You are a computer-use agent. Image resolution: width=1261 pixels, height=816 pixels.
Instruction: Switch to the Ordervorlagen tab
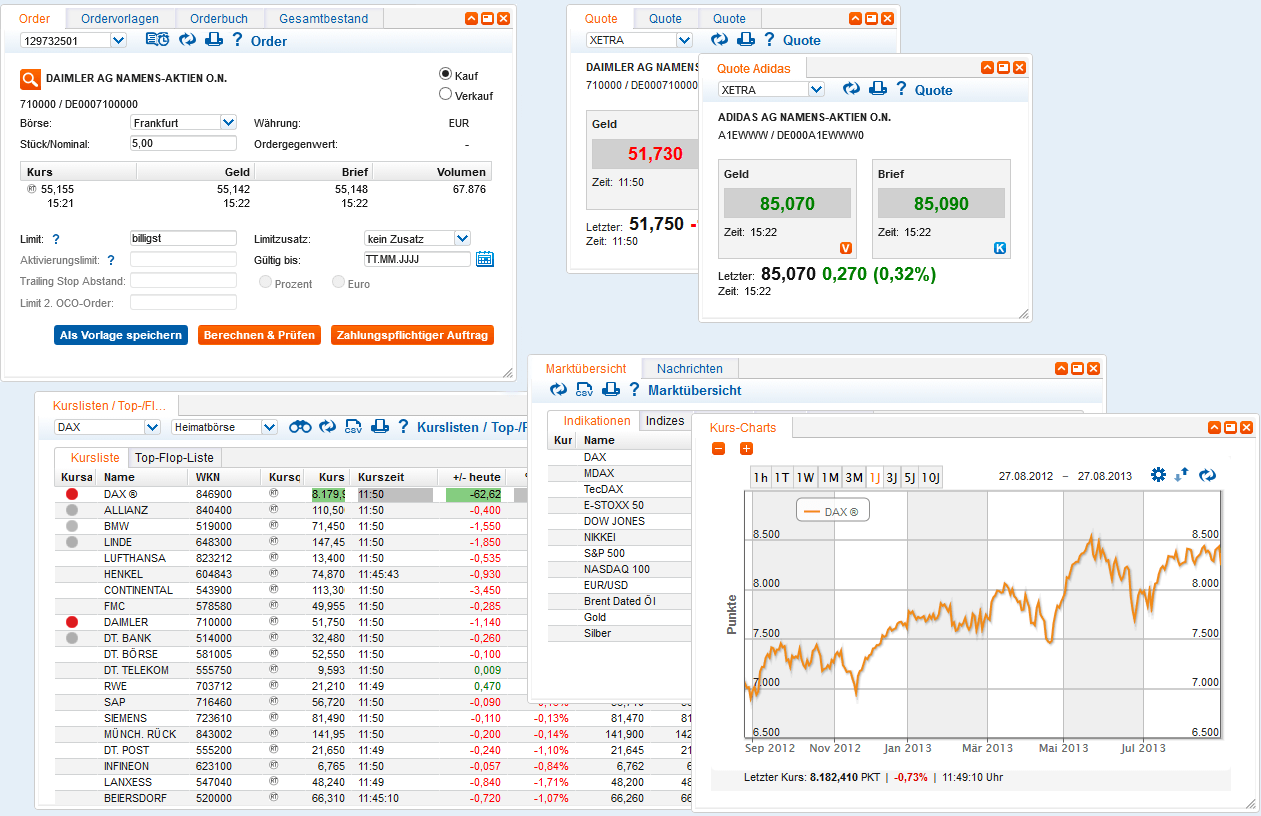click(120, 18)
